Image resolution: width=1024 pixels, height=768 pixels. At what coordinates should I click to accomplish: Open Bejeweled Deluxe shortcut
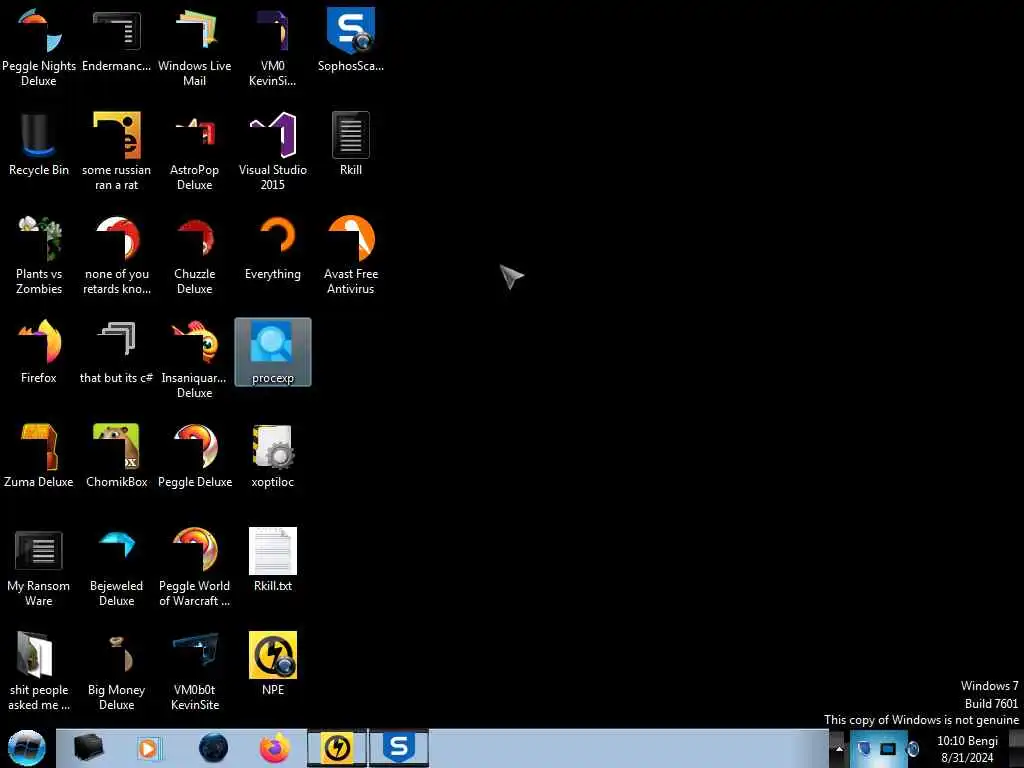click(x=116, y=567)
